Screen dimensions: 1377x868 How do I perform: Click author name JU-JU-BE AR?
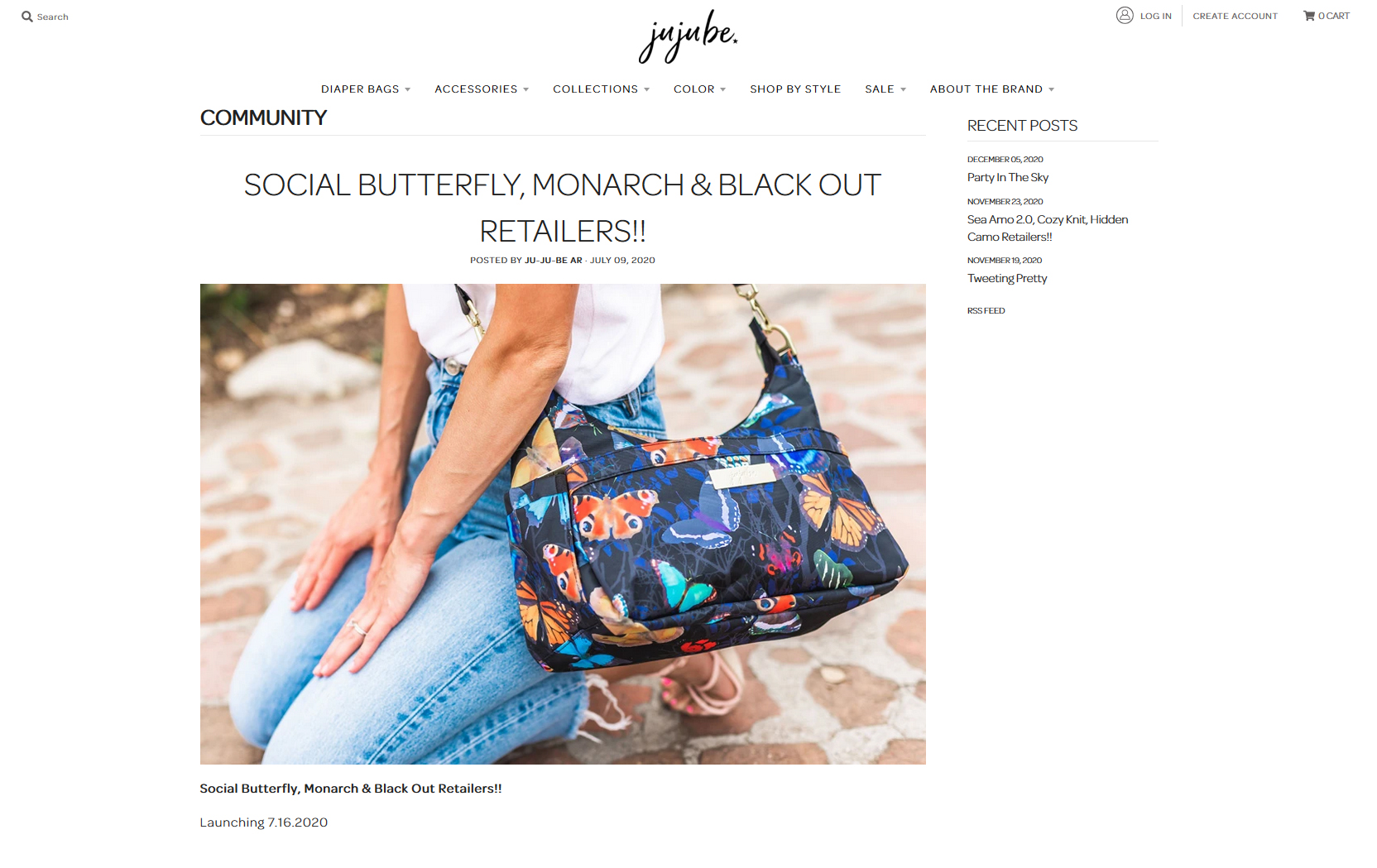pyautogui.click(x=553, y=260)
